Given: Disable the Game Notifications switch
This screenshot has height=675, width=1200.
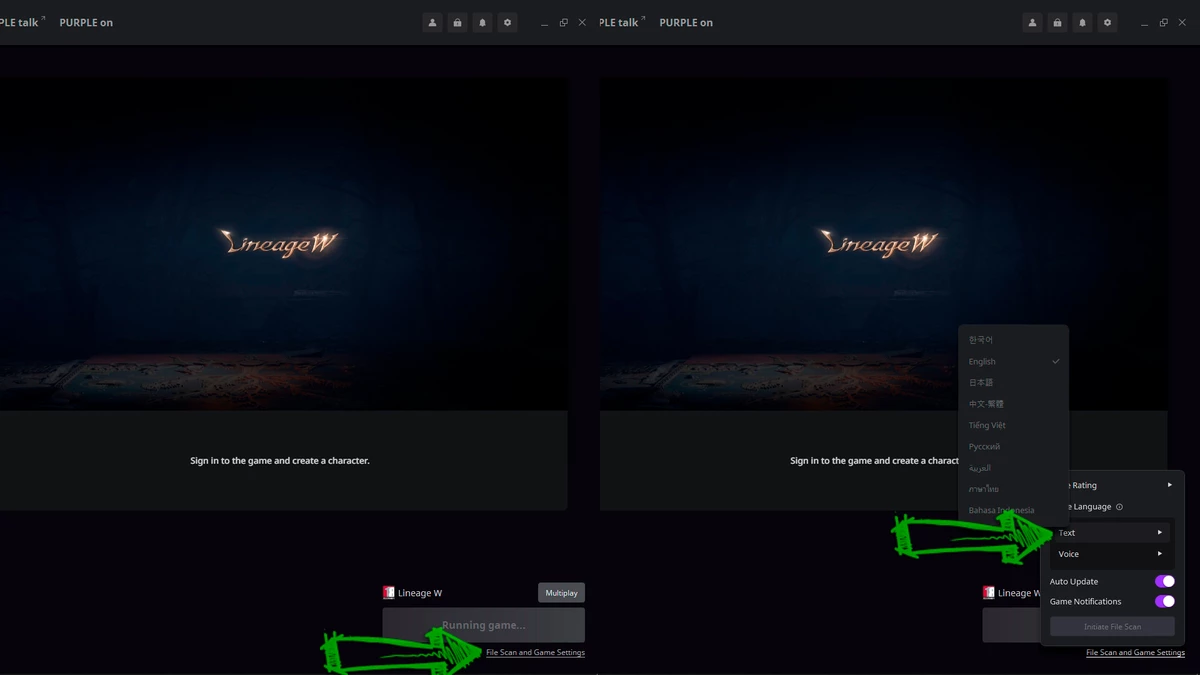Looking at the screenshot, I should pos(1164,601).
